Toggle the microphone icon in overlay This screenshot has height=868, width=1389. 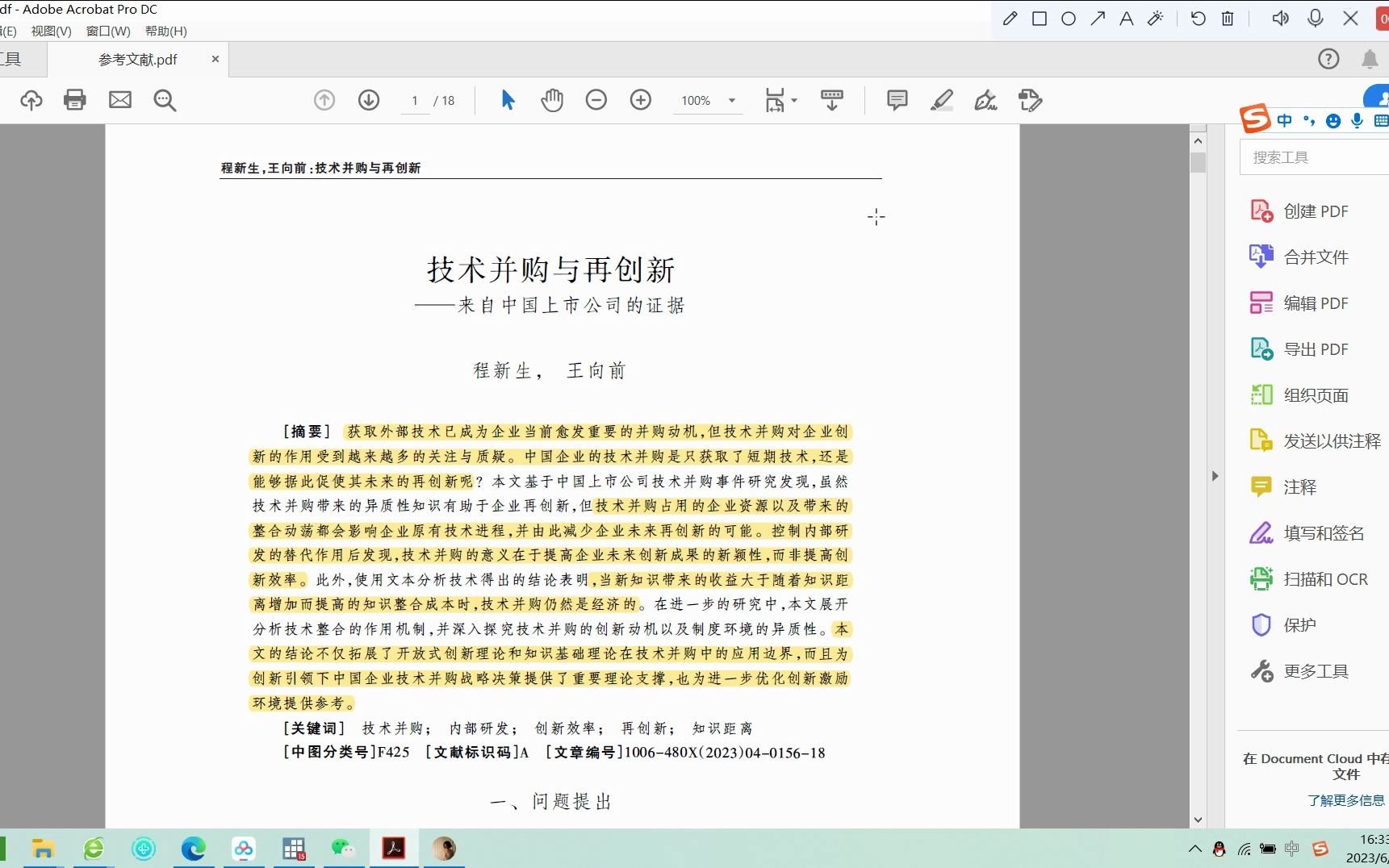pos(1316,18)
